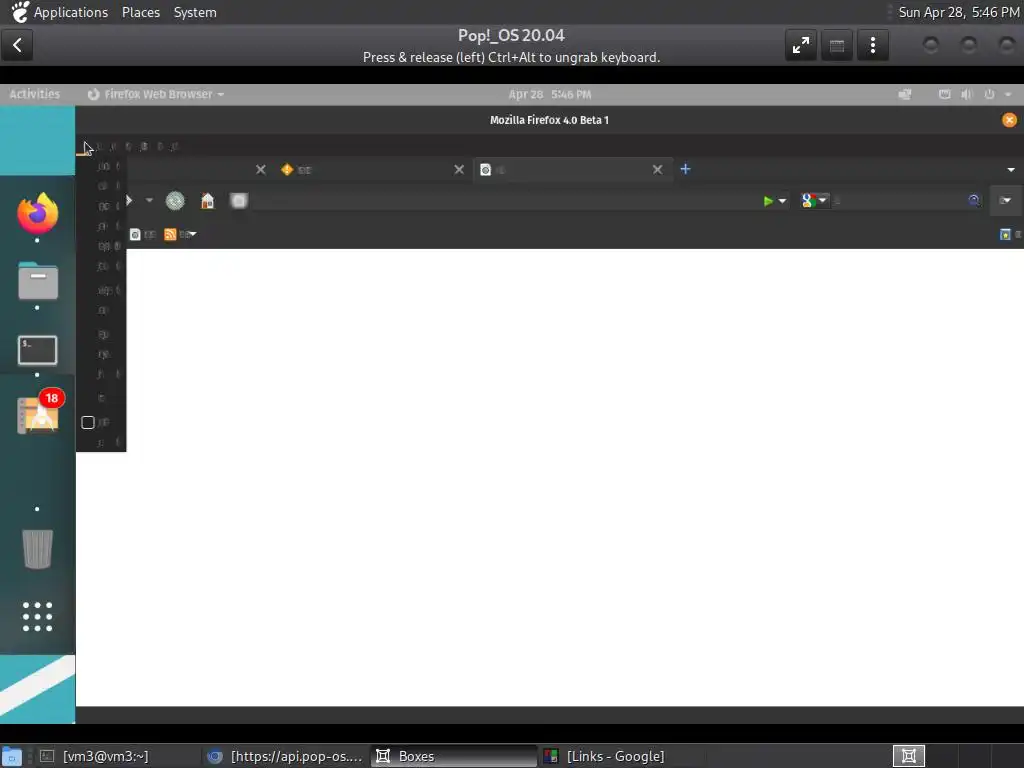Expand the address bar history dropdown arrow
Screen dimensions: 1024x768
[x=782, y=201]
